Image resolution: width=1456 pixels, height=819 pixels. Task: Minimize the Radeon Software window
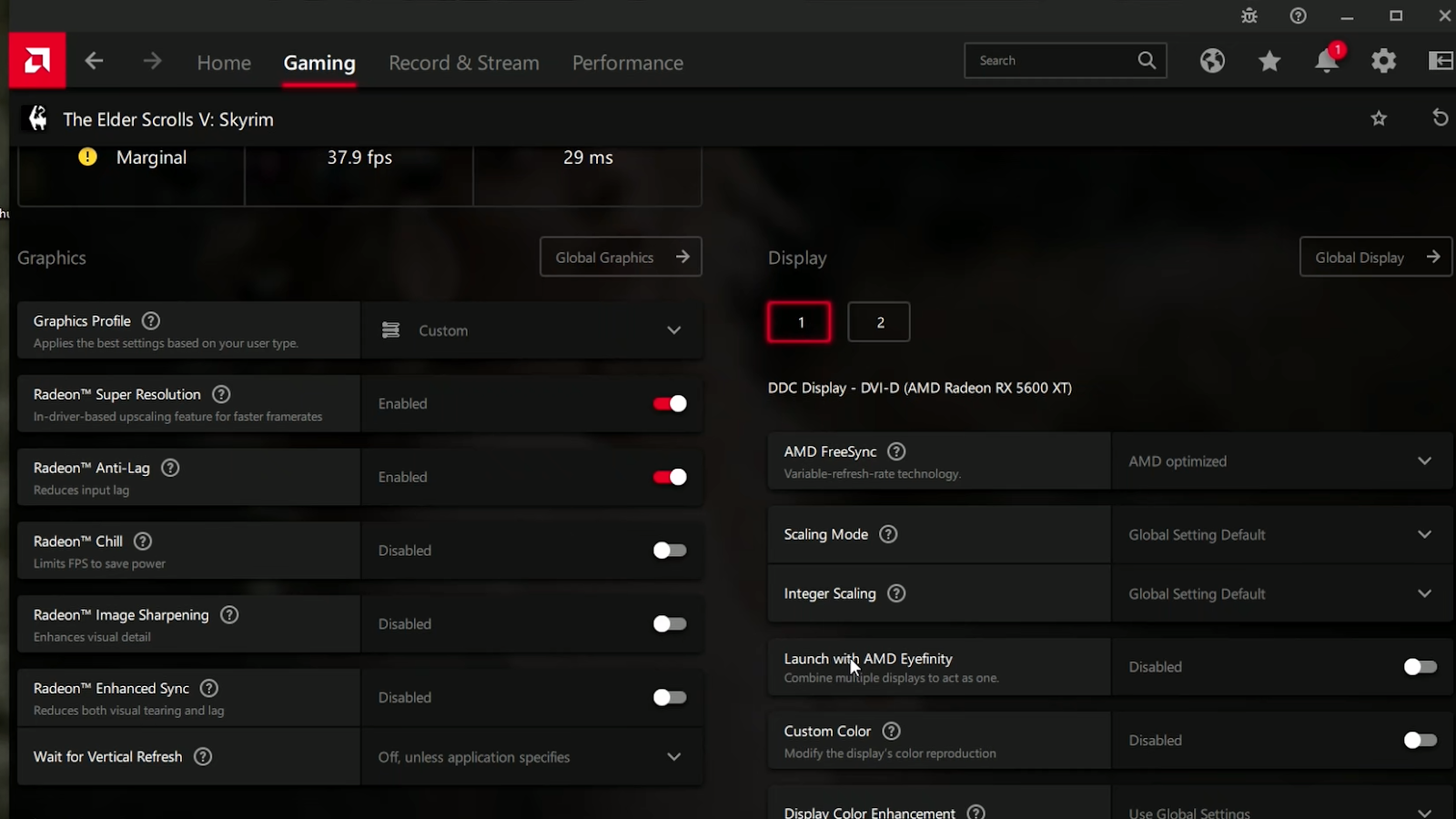click(x=1348, y=16)
